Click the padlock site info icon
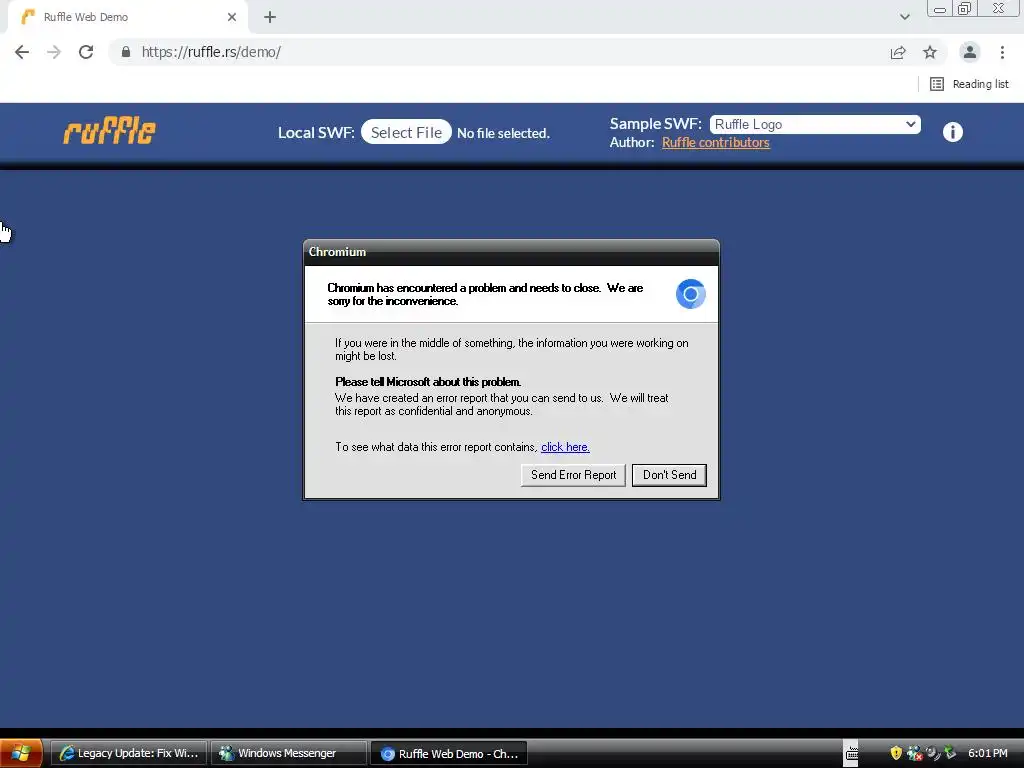The height and width of the screenshot is (768, 1024). tap(126, 52)
